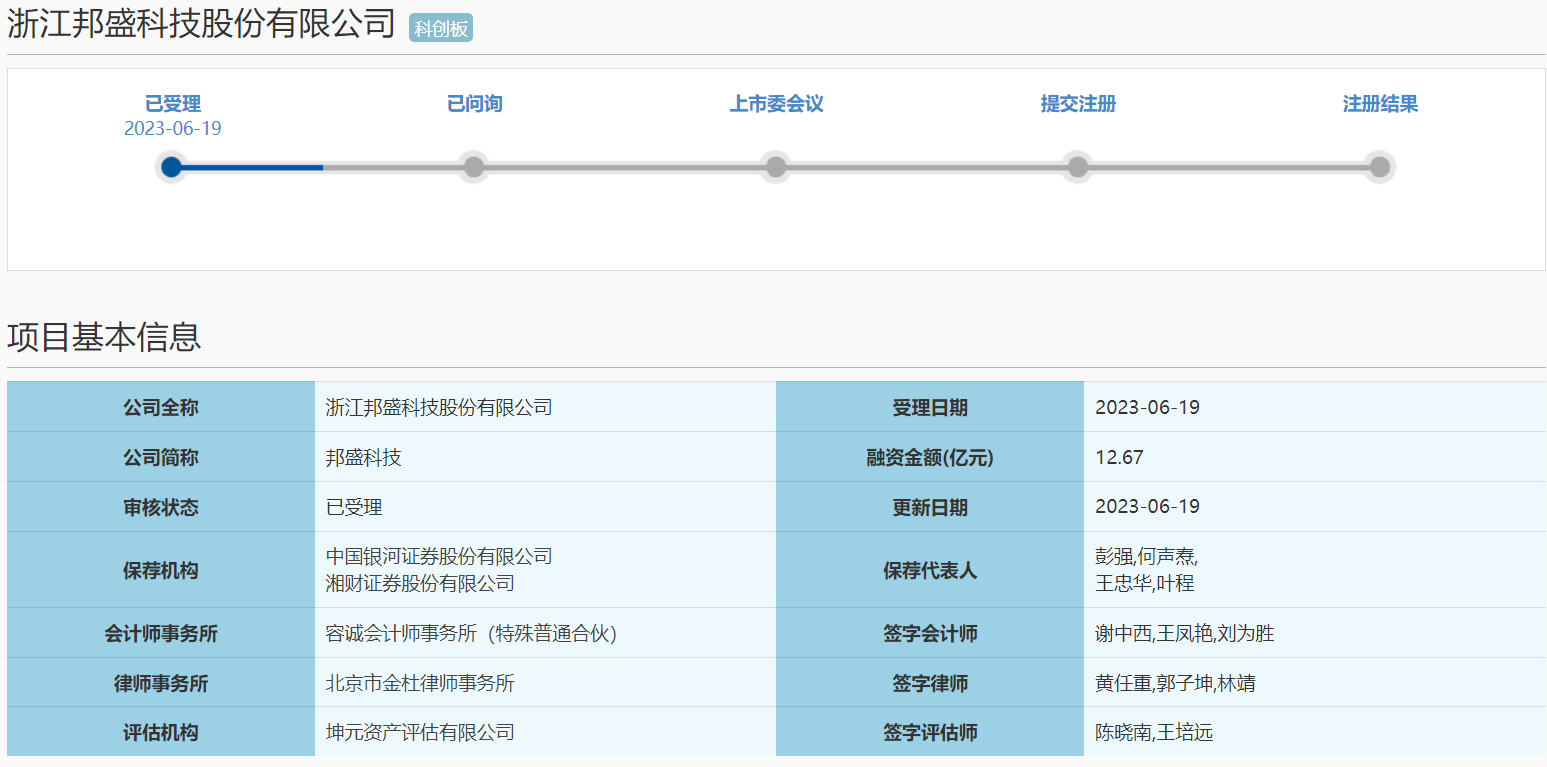The height and width of the screenshot is (767, 1547).
Task: Click the value 邦盛科技
Action: (364, 457)
